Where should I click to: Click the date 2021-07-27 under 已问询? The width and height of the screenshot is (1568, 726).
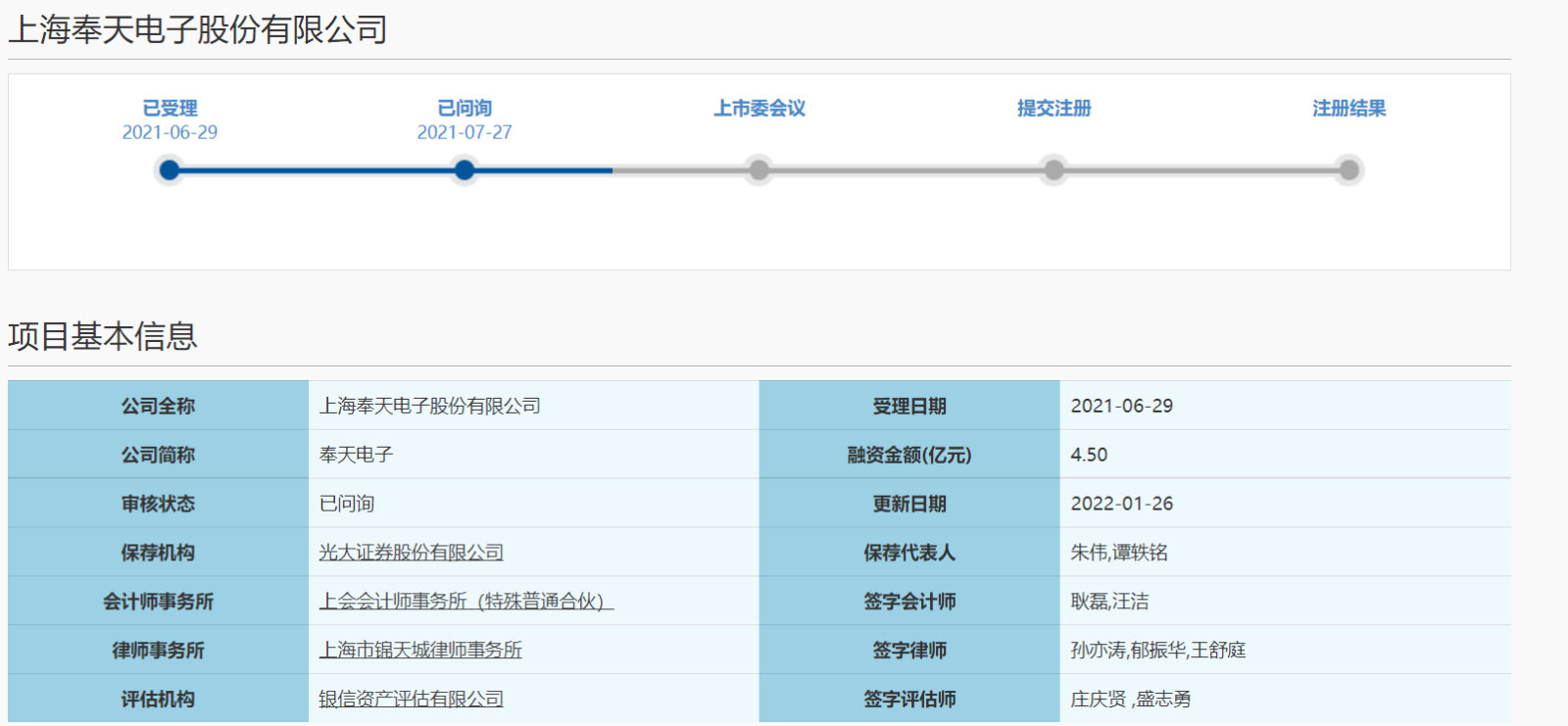[465, 132]
